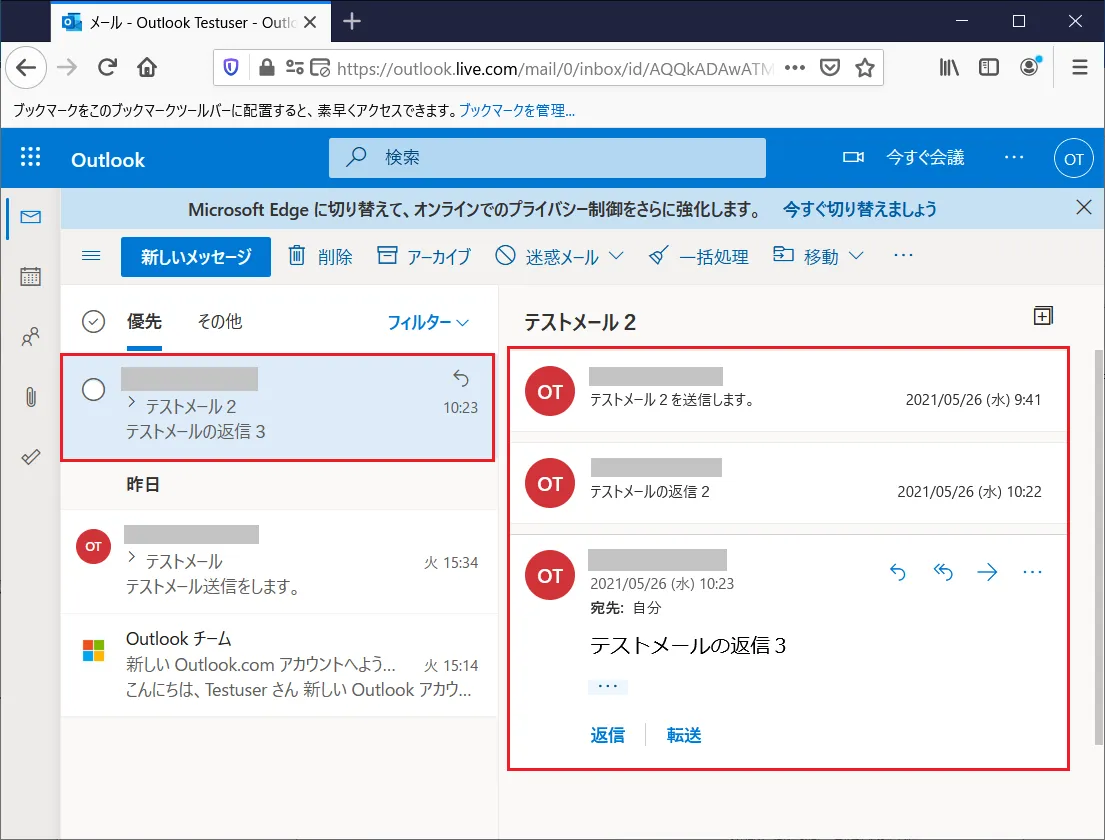Viewport: 1105px width, 840px height.
Task: Switch to the その他 other tab
Action: (x=220, y=322)
